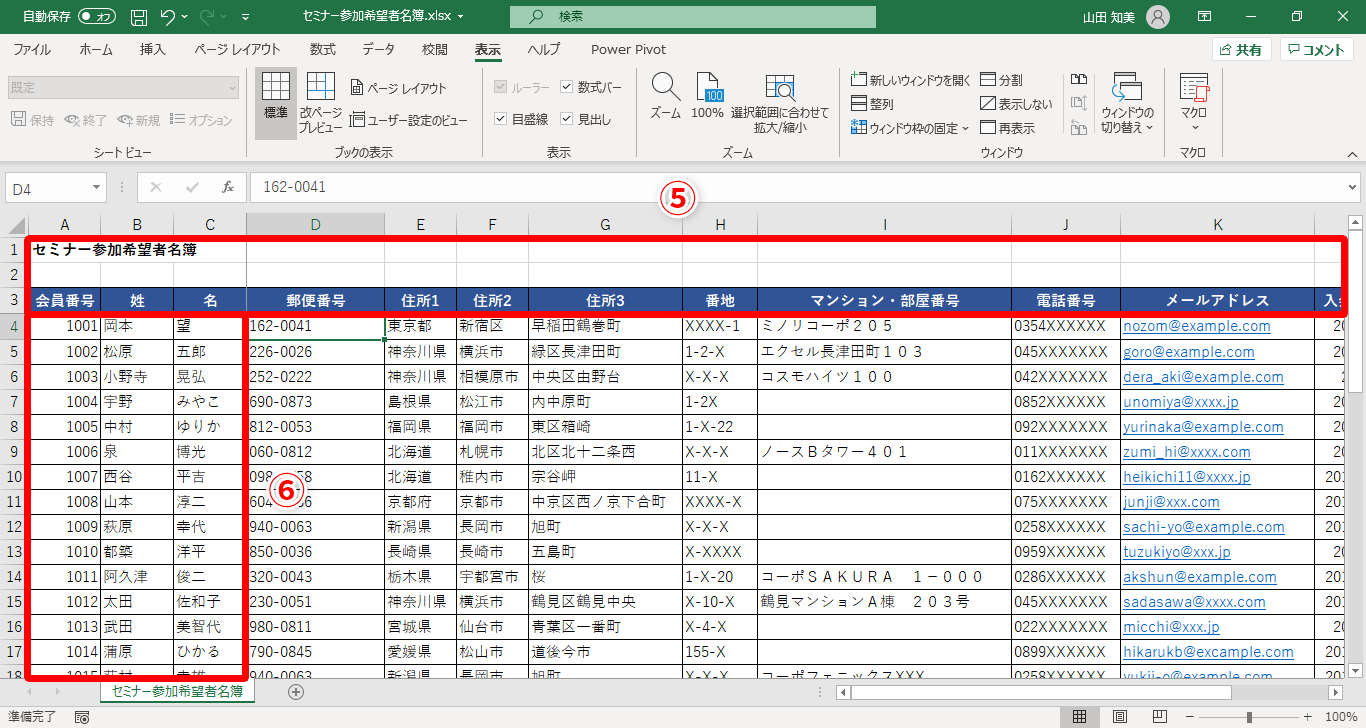Screen dimensions: 1366x728
Task: Click the macro record icon in status bar
Action: 82,717
